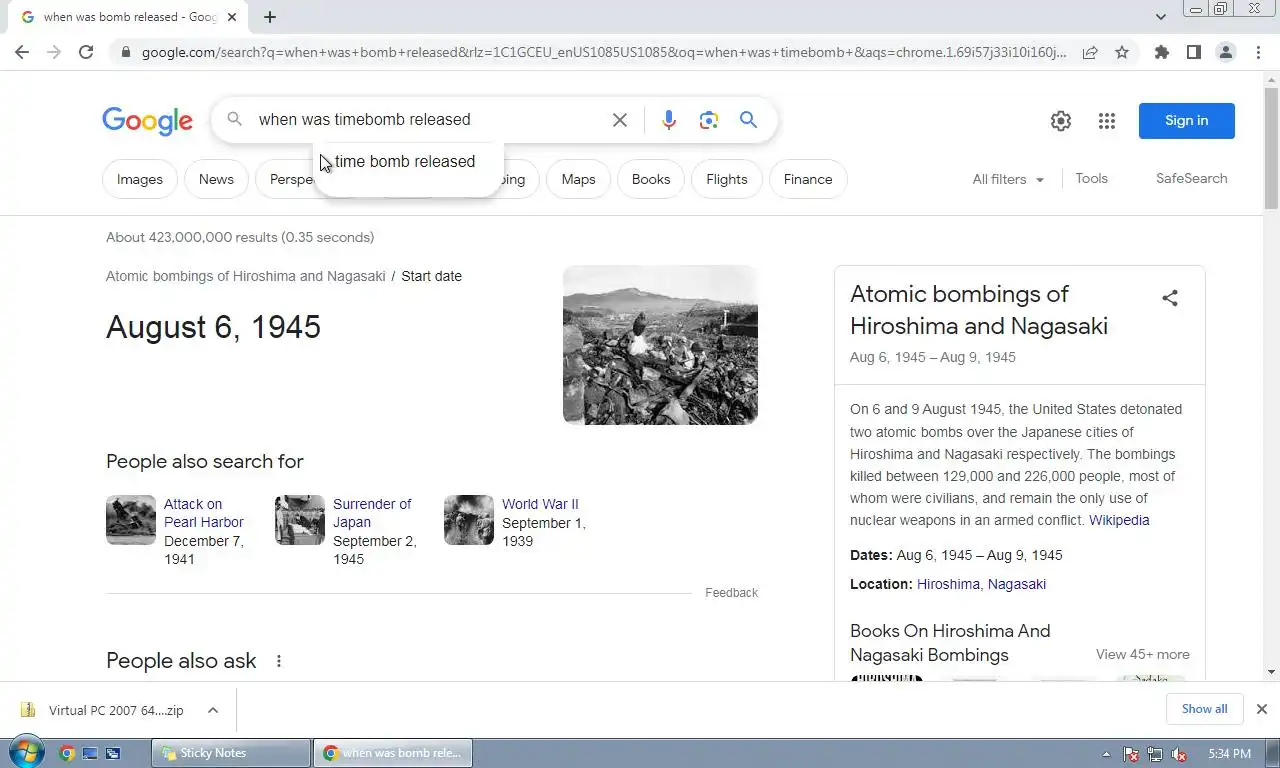
Task: Switch to Finance results
Action: 808,179
